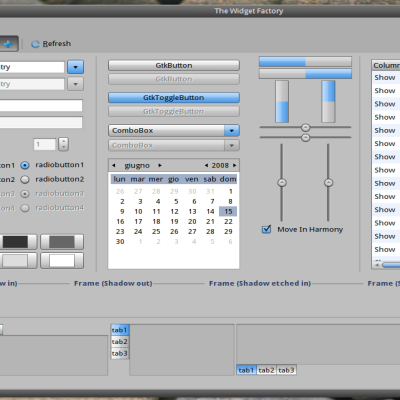The image size is (400, 400).
Task: Select the first Show row in list
Action: click(x=386, y=78)
